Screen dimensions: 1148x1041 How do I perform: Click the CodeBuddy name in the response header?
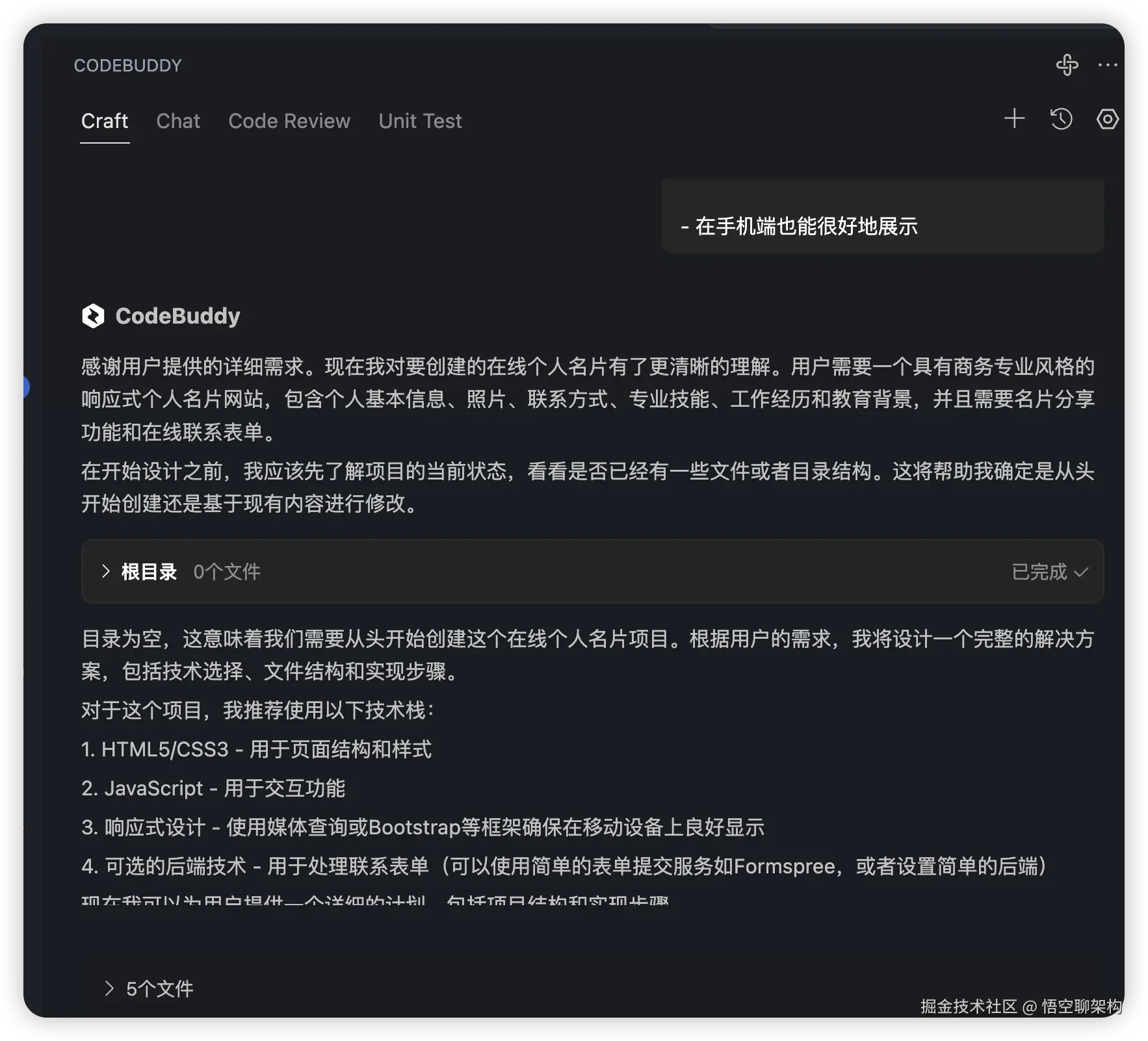point(177,316)
